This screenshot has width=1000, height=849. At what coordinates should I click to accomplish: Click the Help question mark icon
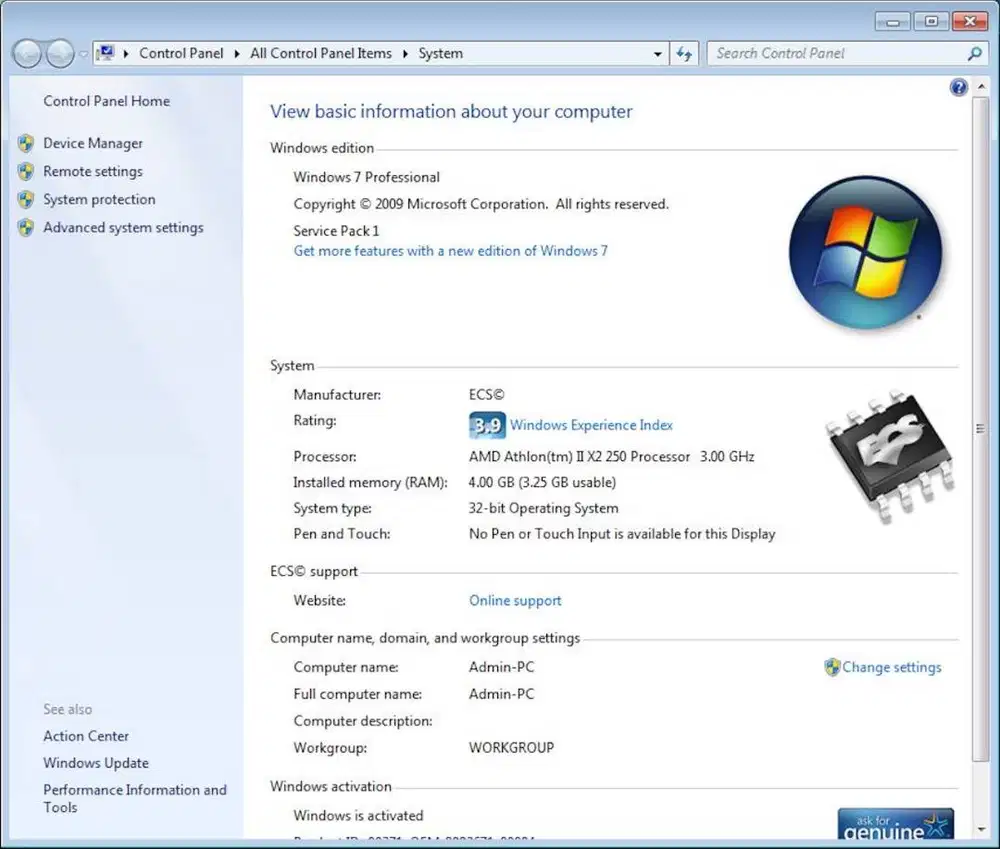pyautogui.click(x=958, y=87)
